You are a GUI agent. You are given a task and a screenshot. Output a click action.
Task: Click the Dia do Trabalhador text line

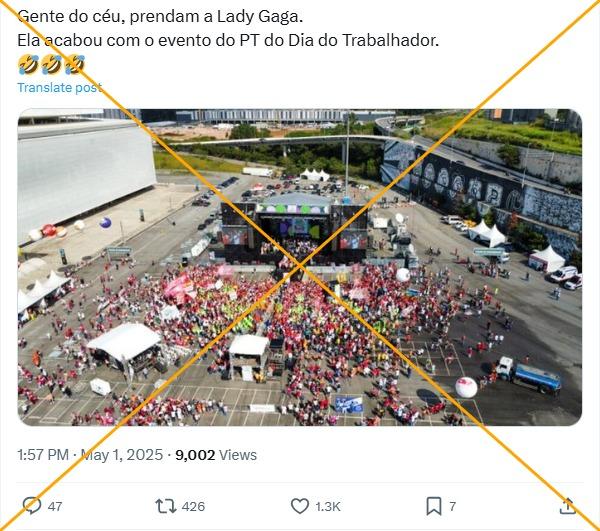(228, 40)
